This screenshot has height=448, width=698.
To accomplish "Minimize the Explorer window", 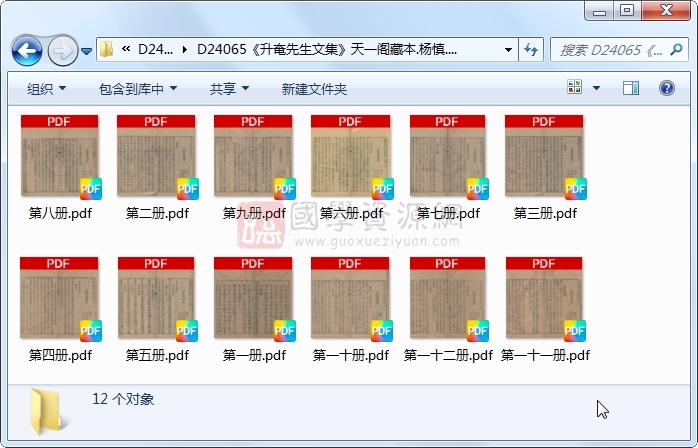I will [x=599, y=11].
